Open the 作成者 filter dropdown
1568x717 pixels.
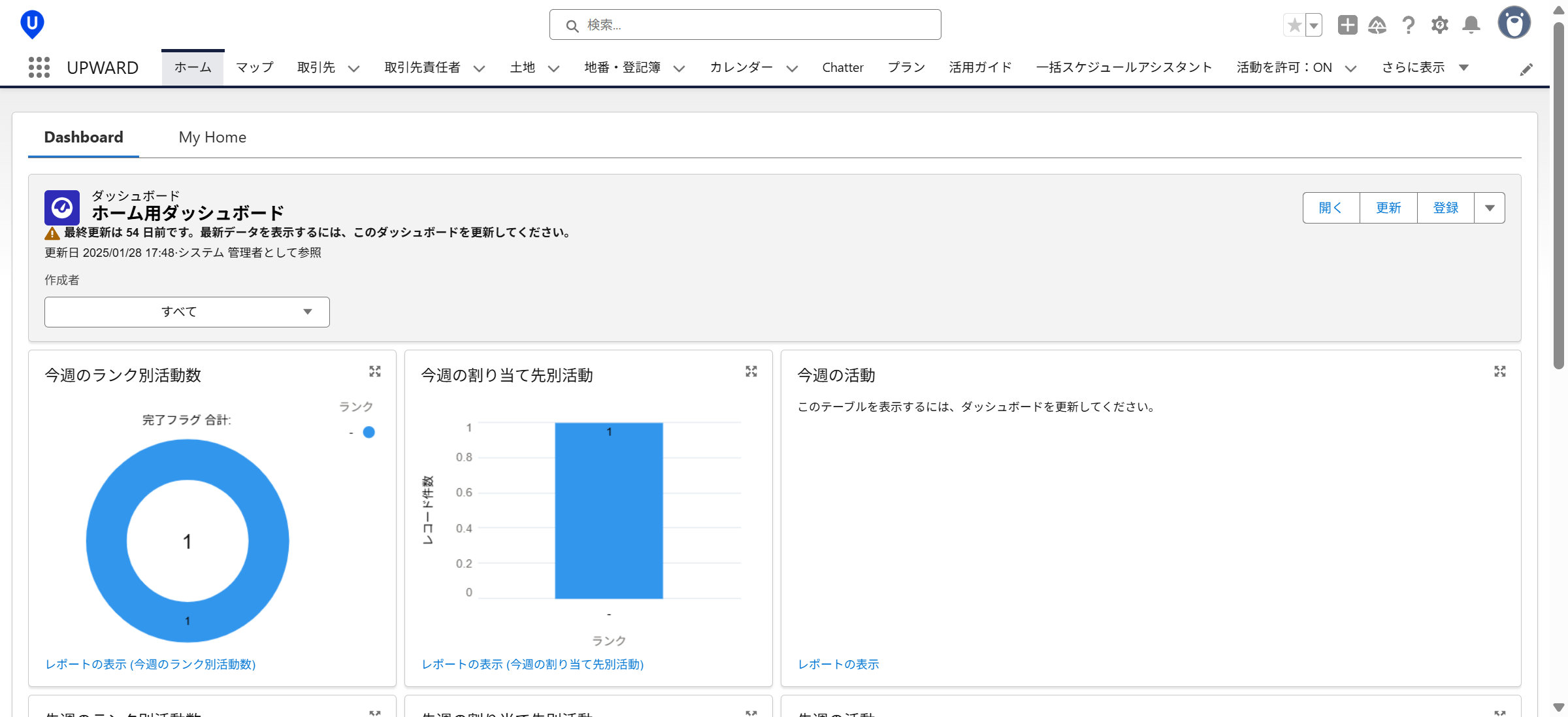click(187, 312)
